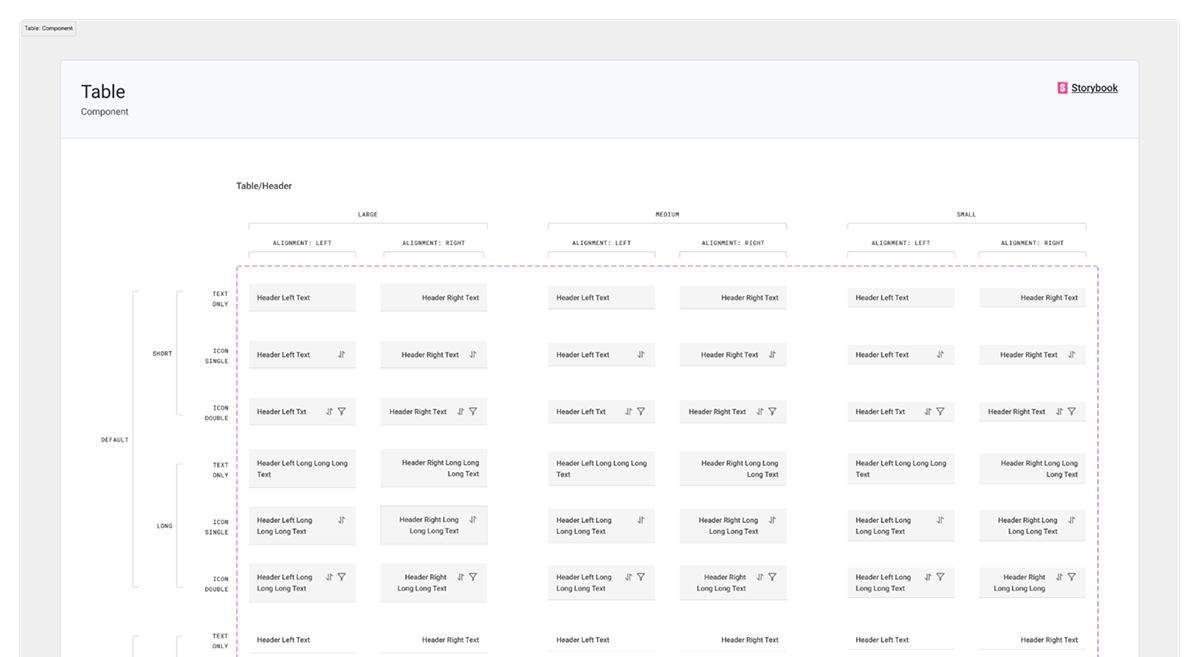Select Large 'Header Right Long Long Long Text' text-only cell

[434, 468]
